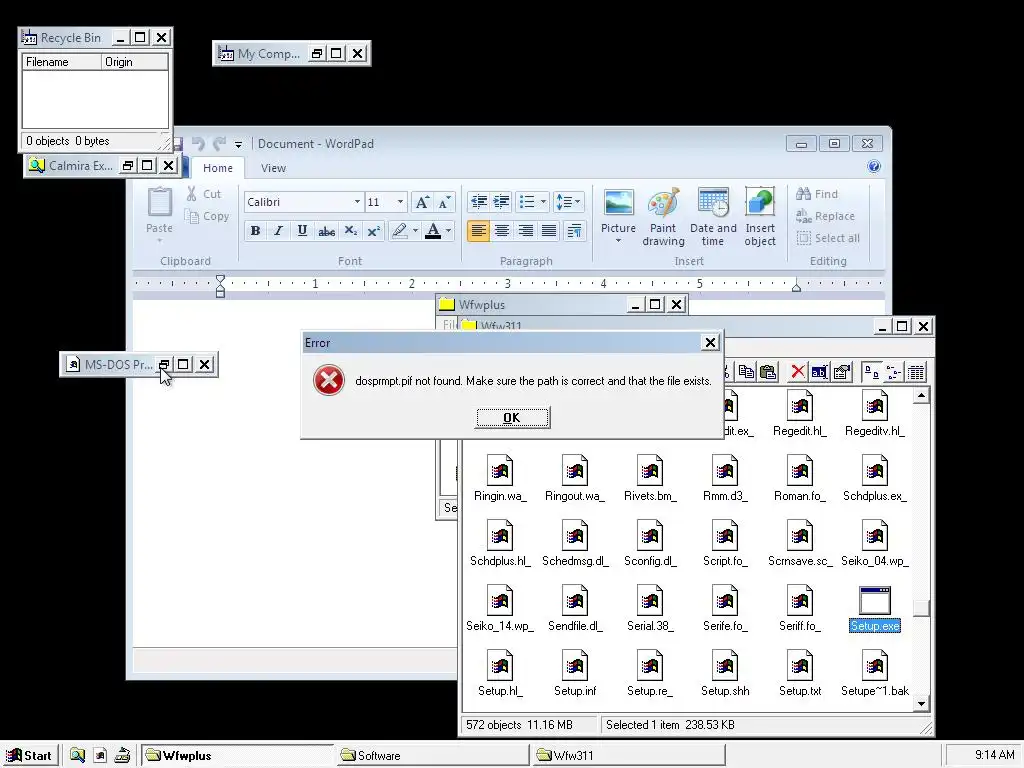Open the font size 11 dropdown
This screenshot has height=768, width=1024.
point(400,202)
